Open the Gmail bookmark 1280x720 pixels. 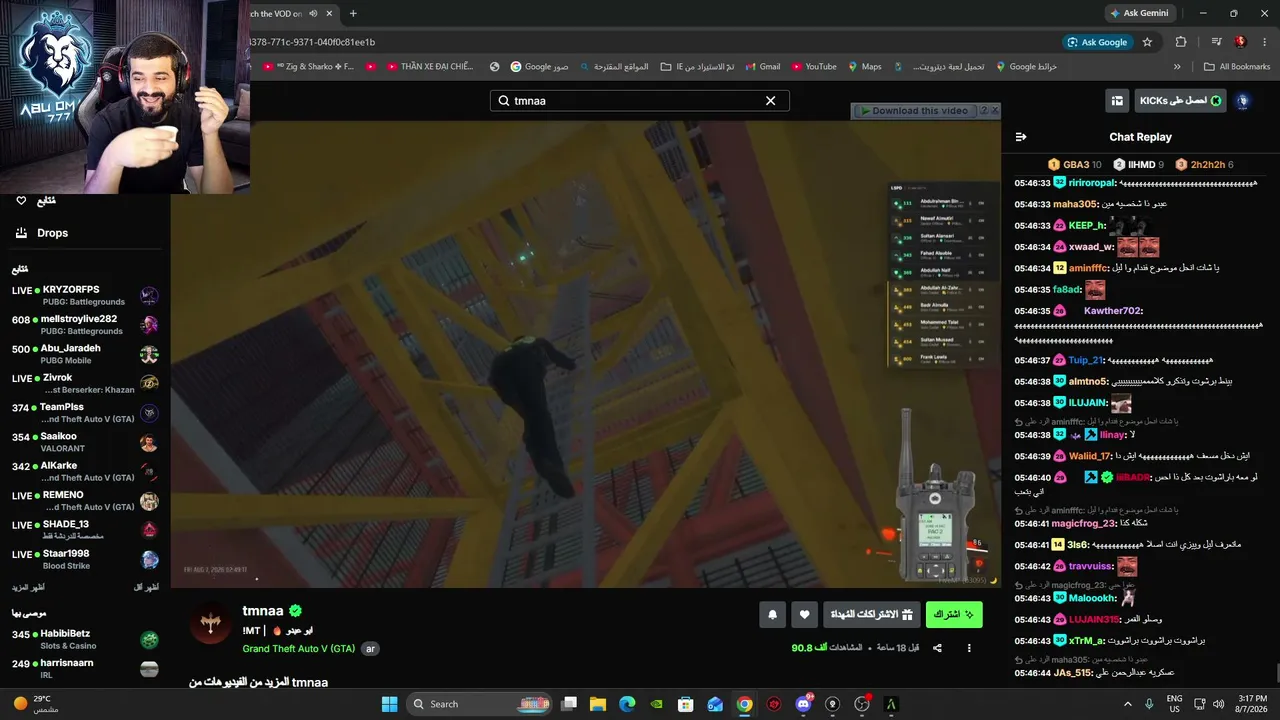762,67
